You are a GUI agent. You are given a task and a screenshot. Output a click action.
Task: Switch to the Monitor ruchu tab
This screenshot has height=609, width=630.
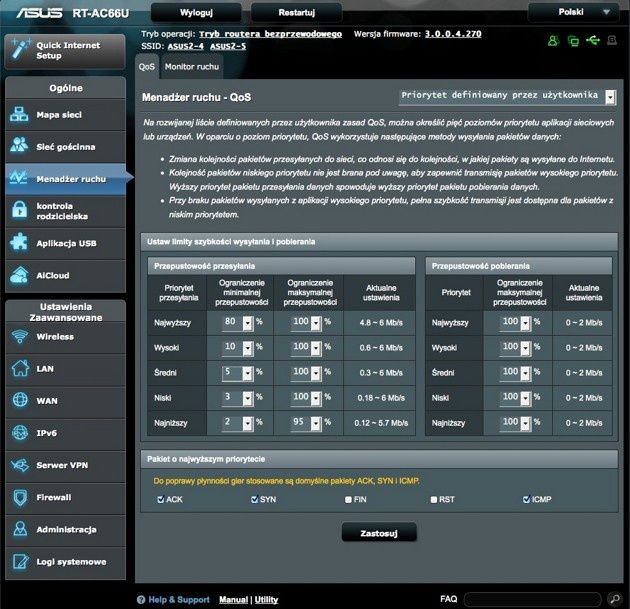coord(192,67)
